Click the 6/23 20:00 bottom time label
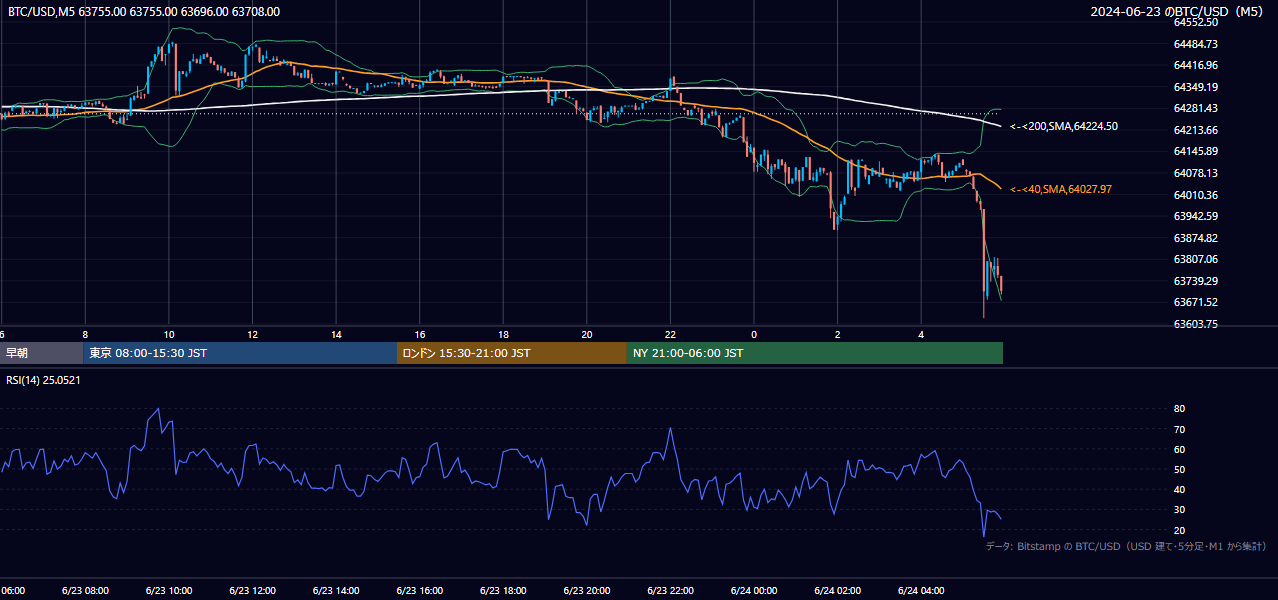 pyautogui.click(x=587, y=591)
